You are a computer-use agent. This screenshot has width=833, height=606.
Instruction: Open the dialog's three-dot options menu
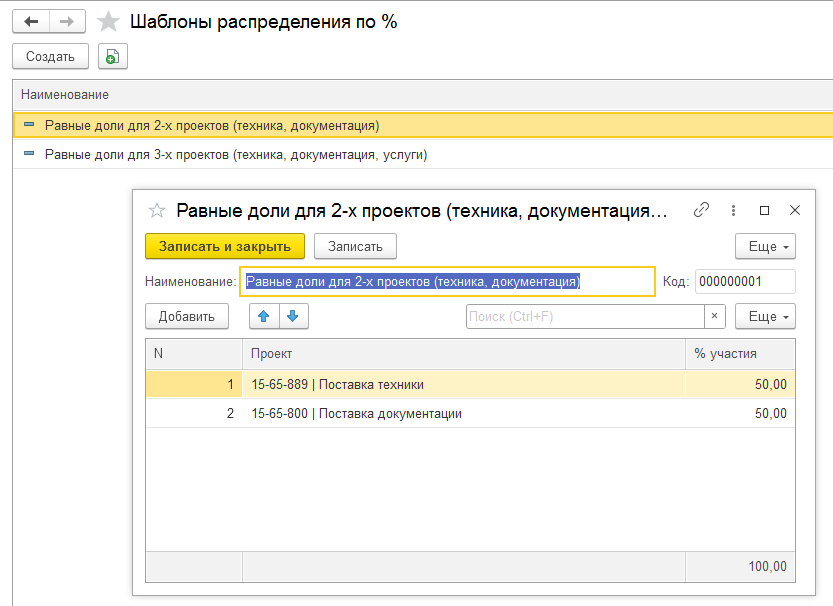coord(734,210)
